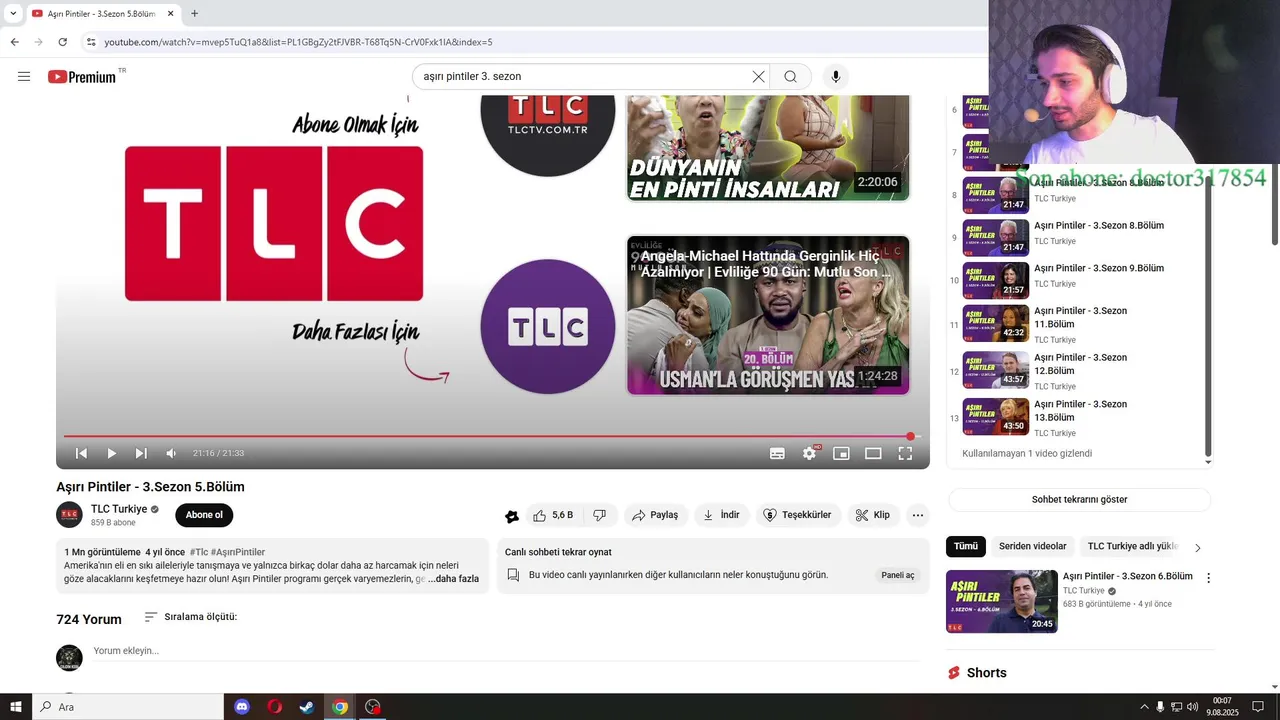
Task: Open Steam from the taskbar
Action: click(307, 707)
